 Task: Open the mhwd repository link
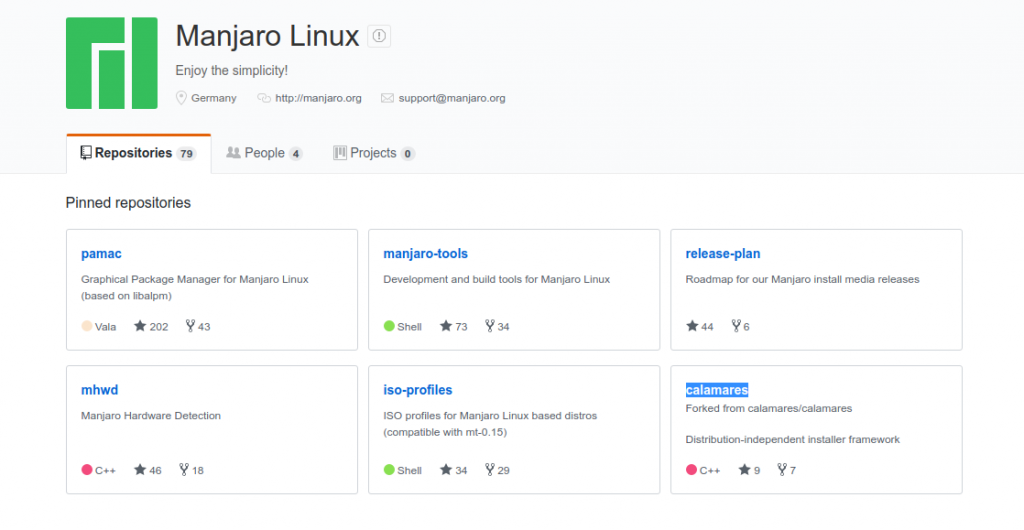coord(99,390)
